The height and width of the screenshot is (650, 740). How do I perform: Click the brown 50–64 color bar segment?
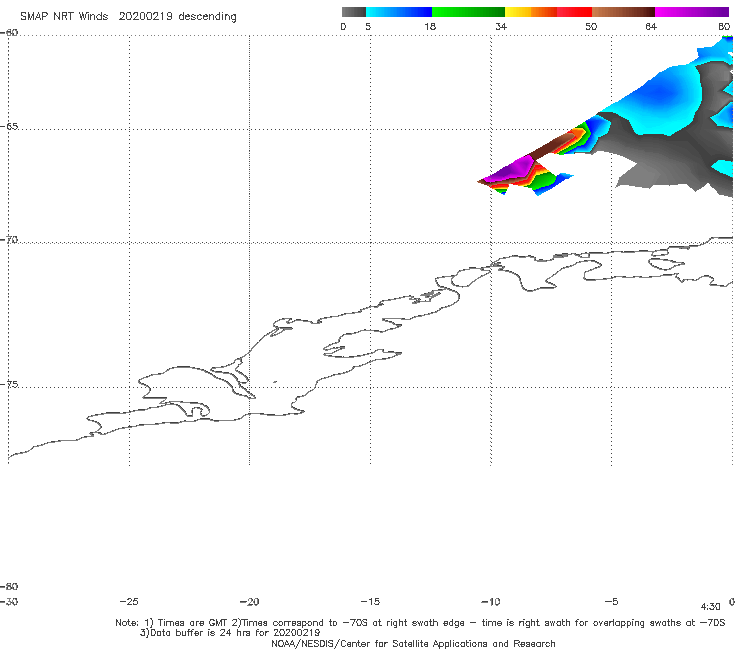pos(623,12)
